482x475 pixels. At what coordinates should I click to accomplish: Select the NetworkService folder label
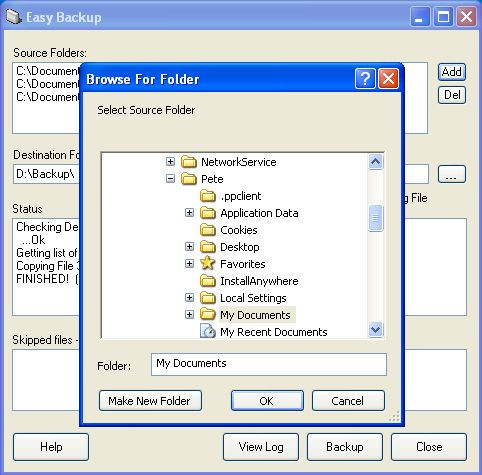[x=239, y=162]
